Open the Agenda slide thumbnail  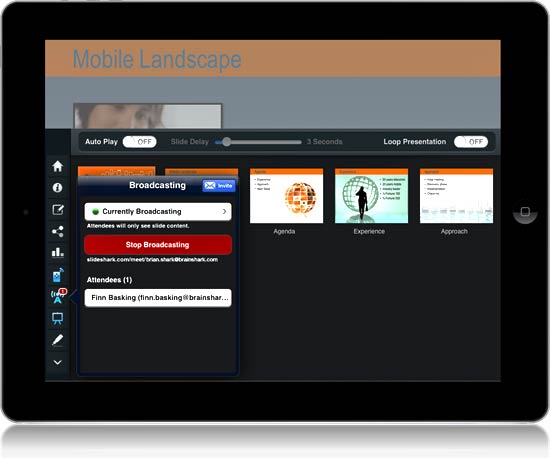(286, 196)
